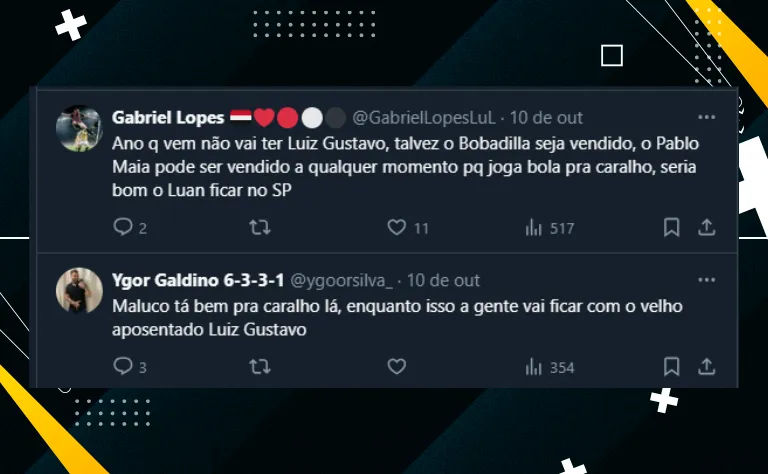This screenshot has height=474, width=768.
Task: Share Ygor Galdino's tweet
Action: pos(707,366)
